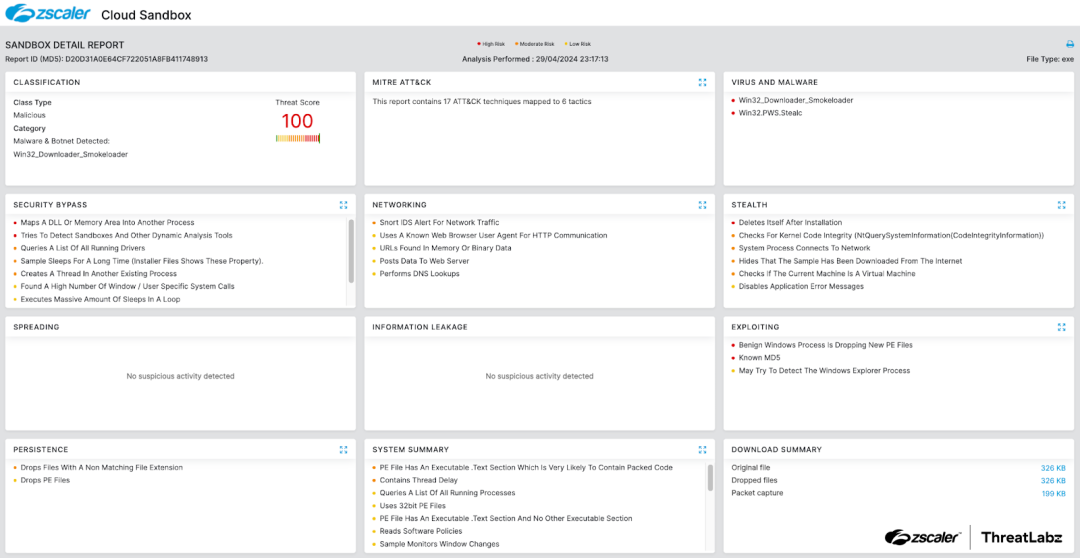1080x558 pixels.
Task: Enlarge the Exploiting panel
Action: [1062, 327]
